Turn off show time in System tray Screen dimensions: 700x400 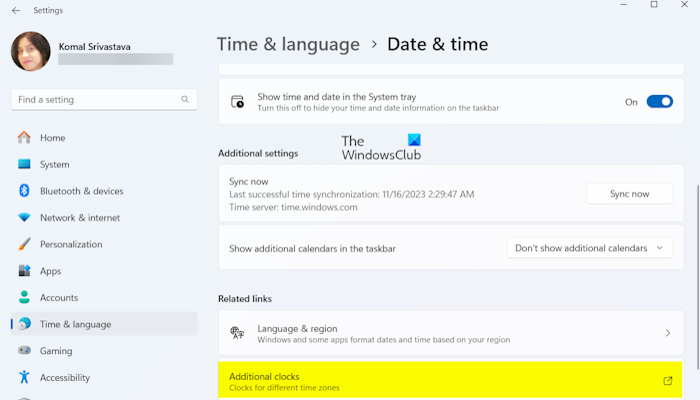[659, 102]
